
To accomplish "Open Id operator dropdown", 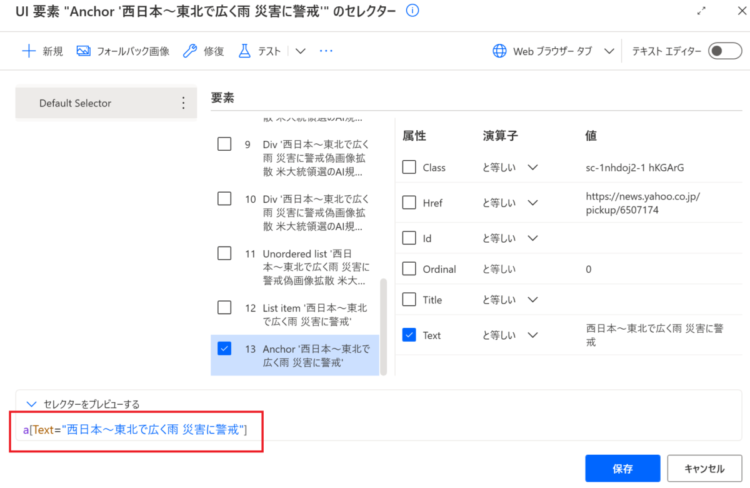I will [533, 238].
